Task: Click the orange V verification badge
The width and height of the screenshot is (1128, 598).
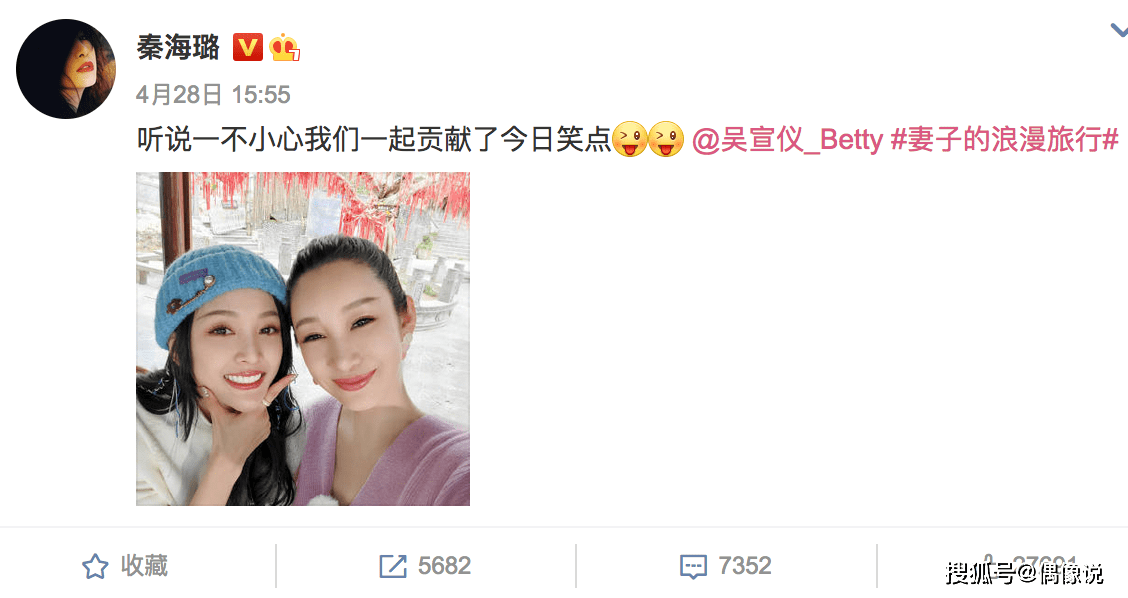Action: 247,47
